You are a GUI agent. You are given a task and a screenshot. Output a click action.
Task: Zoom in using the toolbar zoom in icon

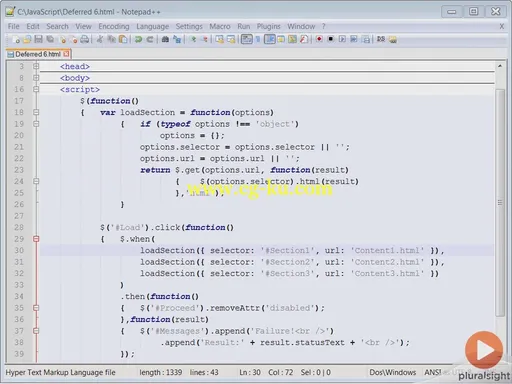coord(193,39)
